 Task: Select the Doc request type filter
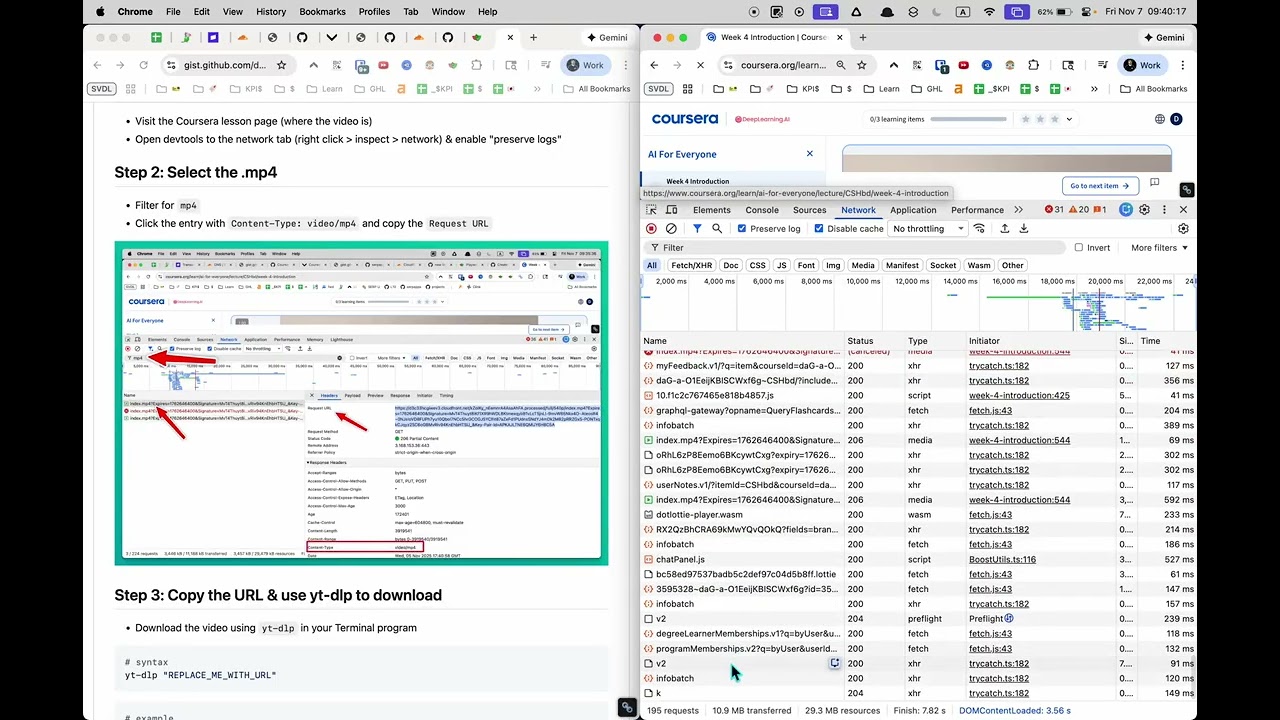click(x=731, y=266)
